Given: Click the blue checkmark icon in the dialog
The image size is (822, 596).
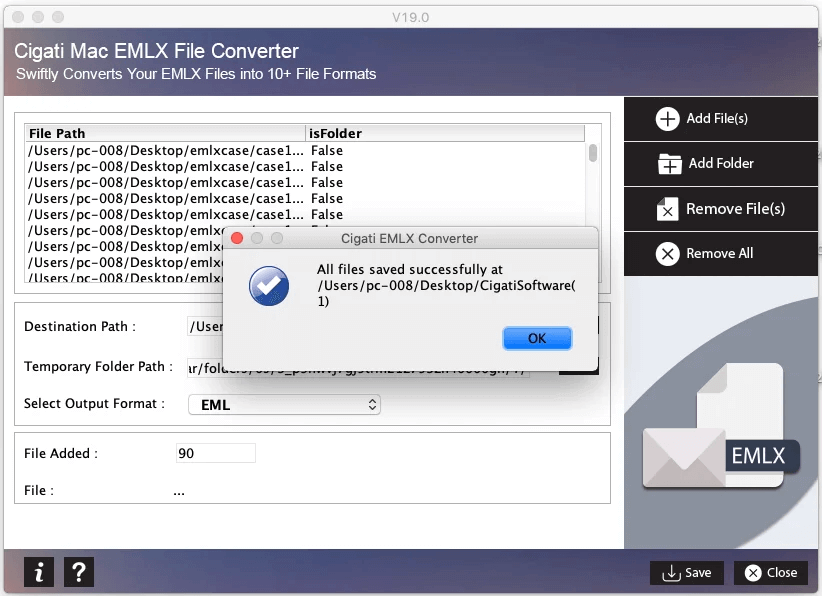Looking at the screenshot, I should click(x=269, y=286).
